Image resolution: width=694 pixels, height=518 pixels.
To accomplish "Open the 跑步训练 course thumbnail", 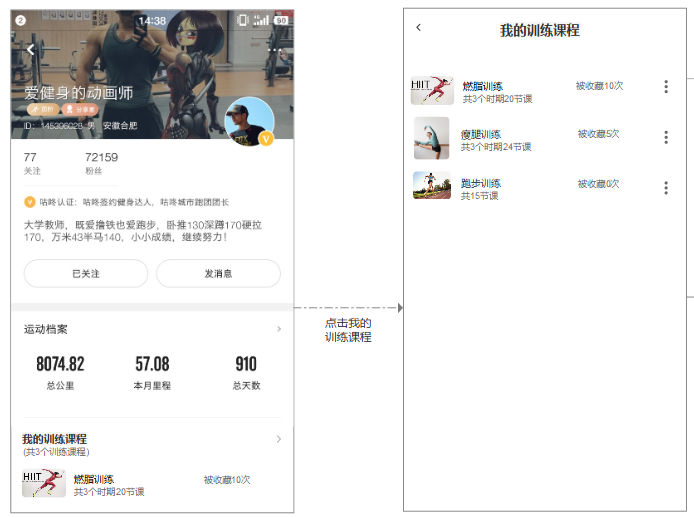I will pos(432,186).
